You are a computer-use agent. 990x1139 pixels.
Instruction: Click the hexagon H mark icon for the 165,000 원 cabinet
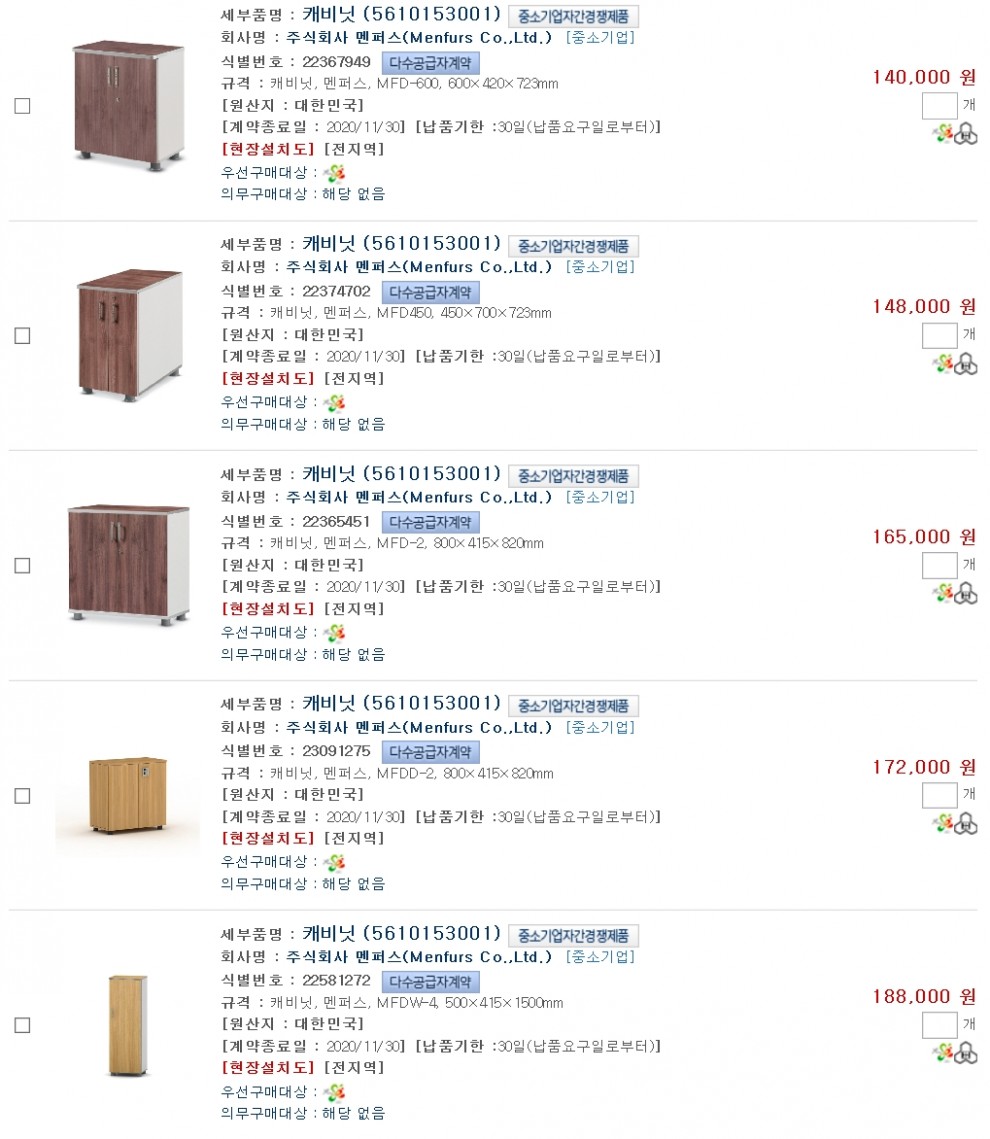966,594
